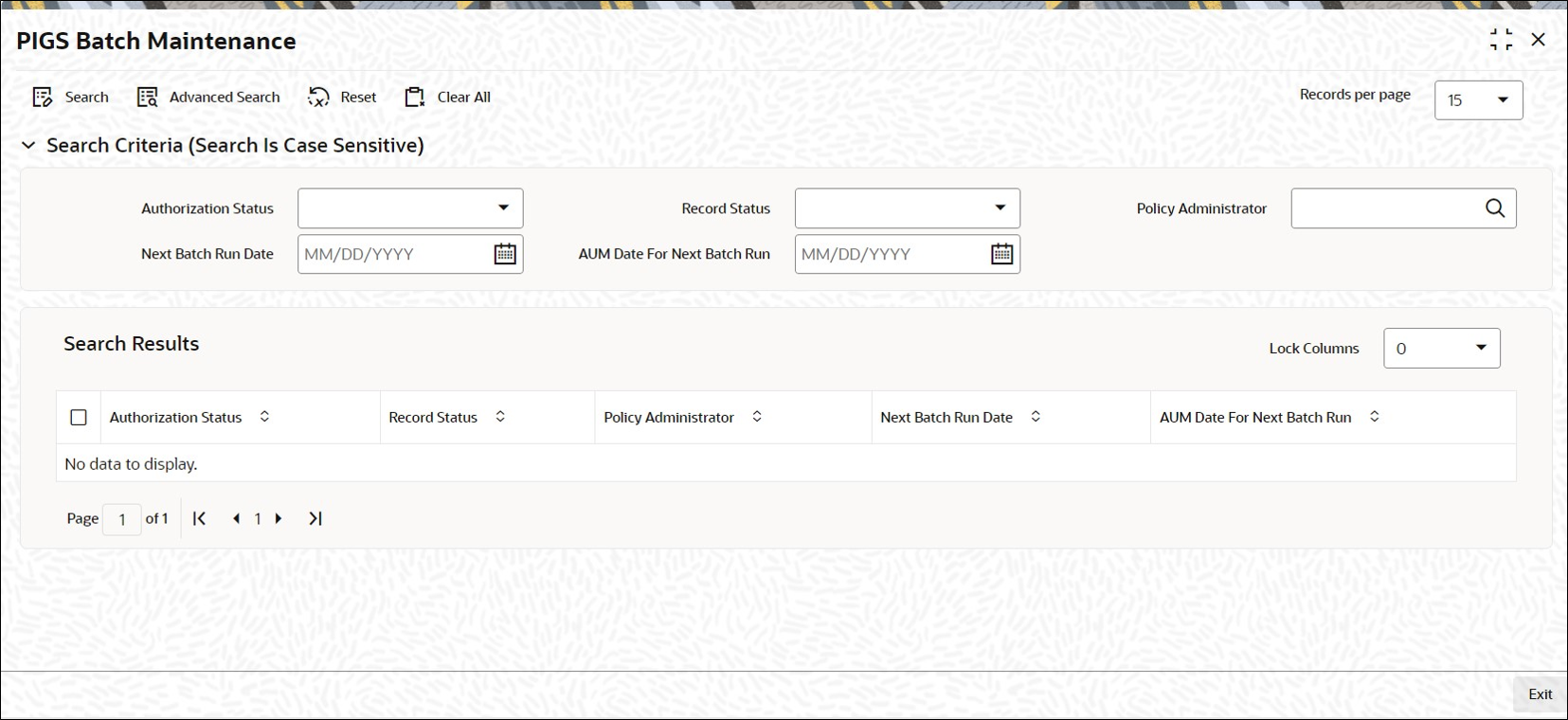Open the Next Batch Run Date calendar picker
The image size is (1568, 720).
(x=505, y=254)
